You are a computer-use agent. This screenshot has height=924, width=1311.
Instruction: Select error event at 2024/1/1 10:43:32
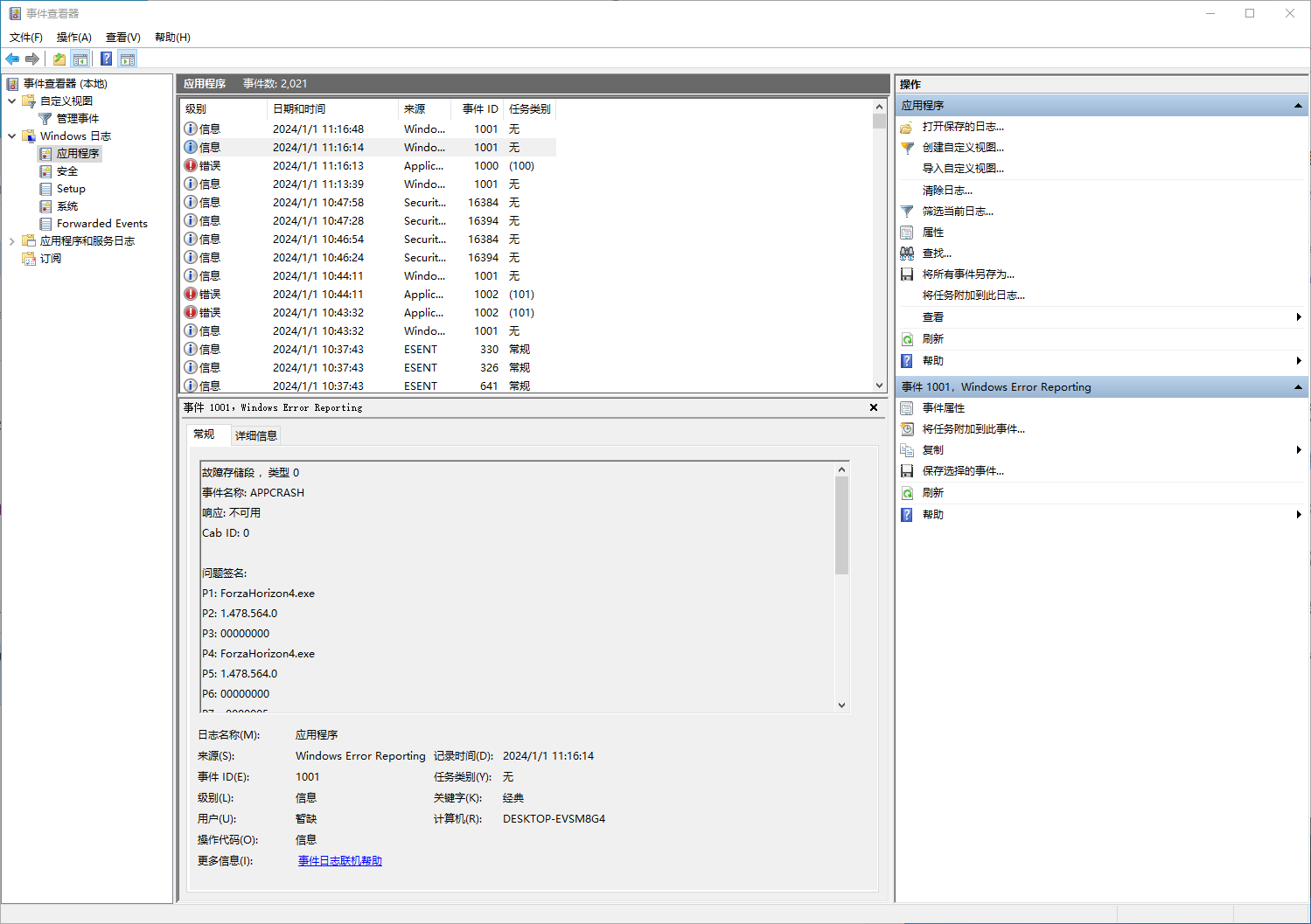(368, 313)
